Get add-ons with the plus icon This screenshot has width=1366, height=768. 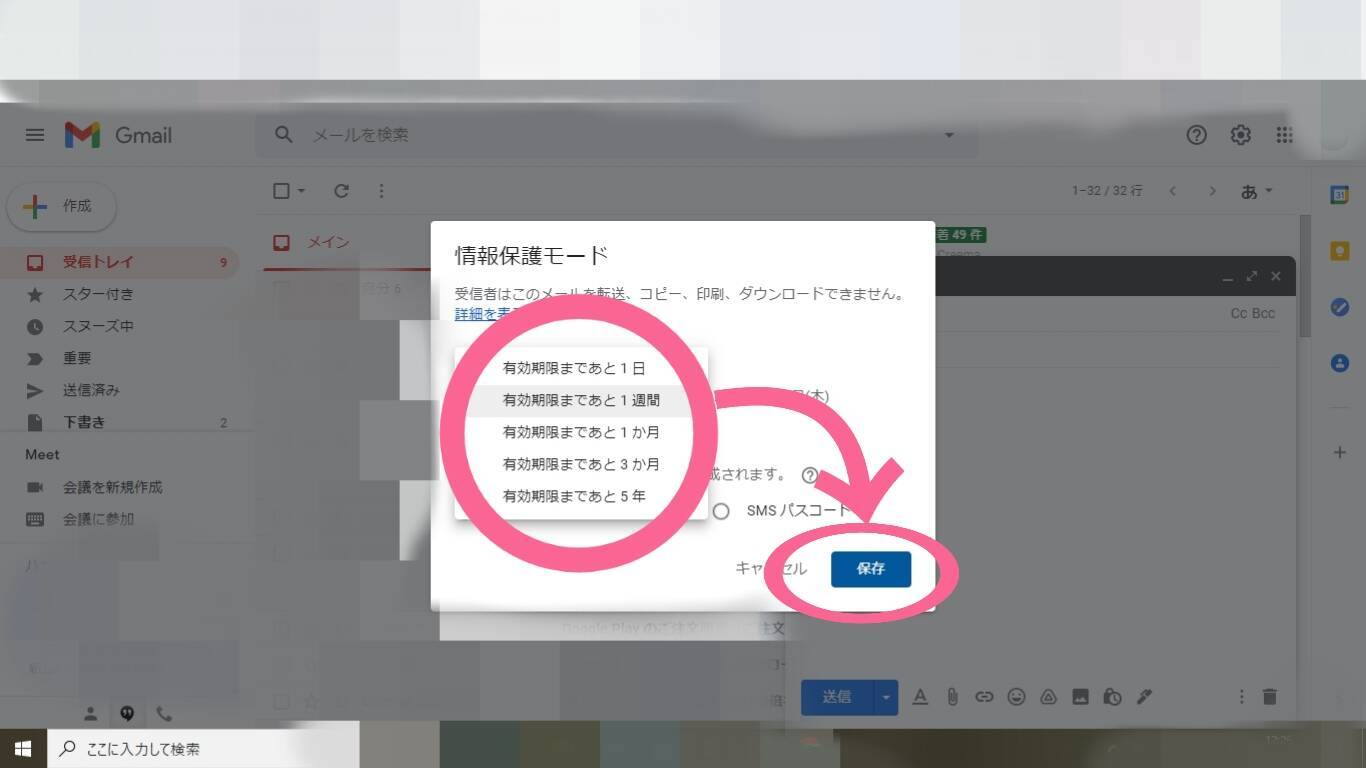tap(1340, 452)
